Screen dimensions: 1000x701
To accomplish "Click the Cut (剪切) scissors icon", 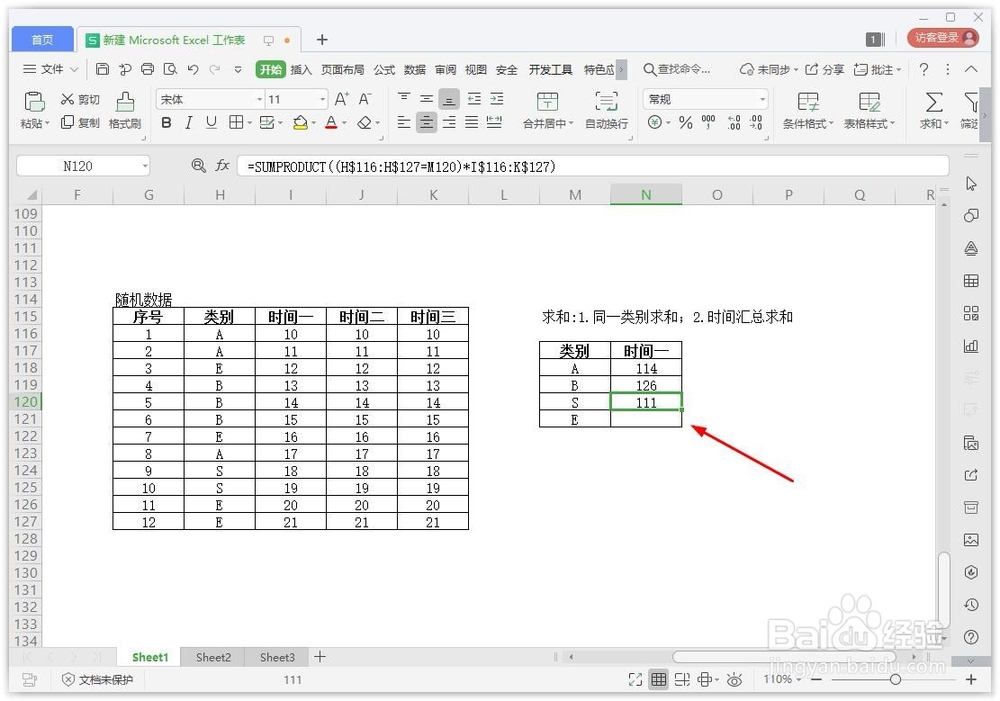I will coord(68,99).
